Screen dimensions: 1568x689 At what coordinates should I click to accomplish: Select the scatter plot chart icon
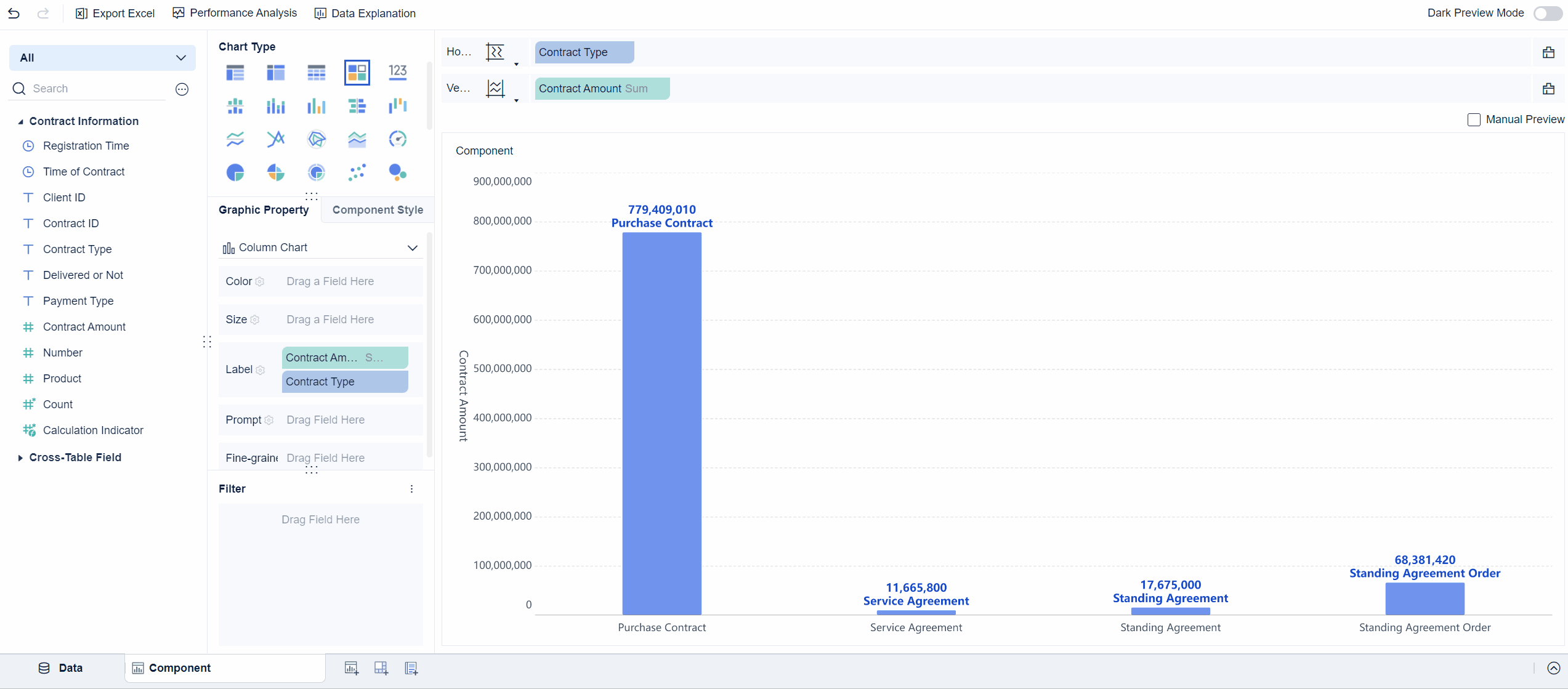pyautogui.click(x=357, y=172)
